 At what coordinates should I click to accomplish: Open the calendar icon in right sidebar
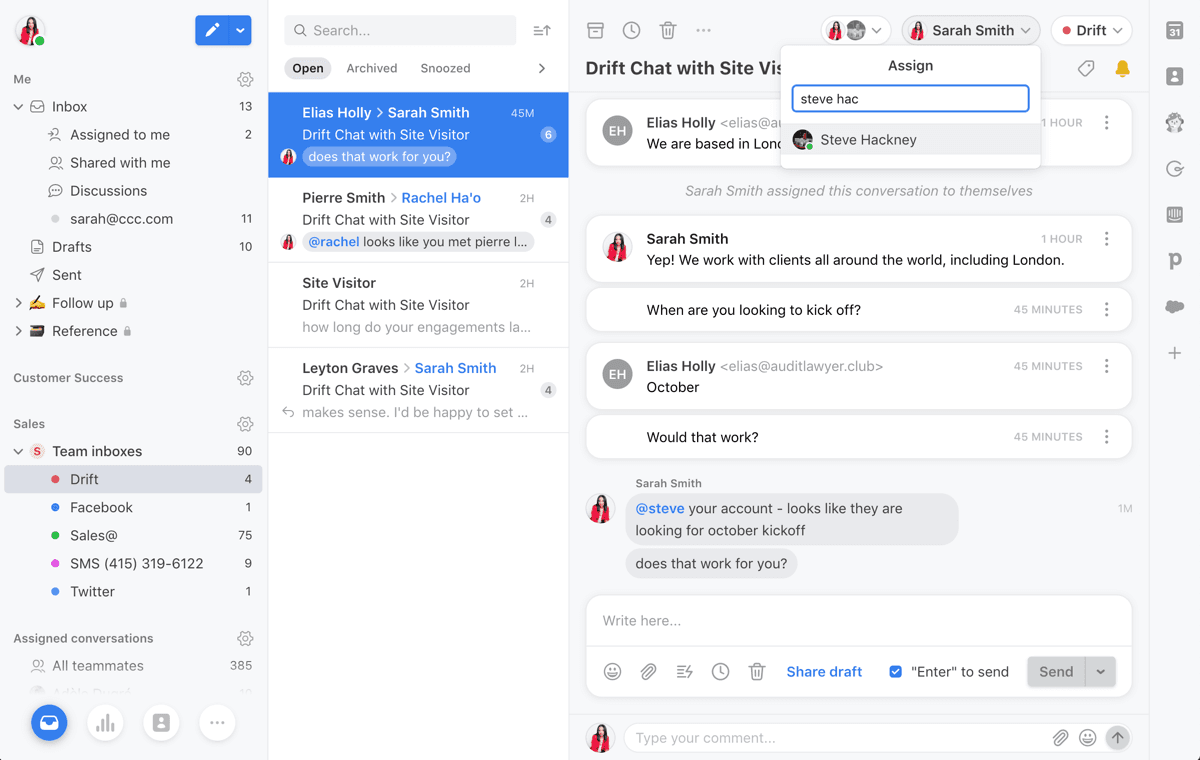[1175, 31]
